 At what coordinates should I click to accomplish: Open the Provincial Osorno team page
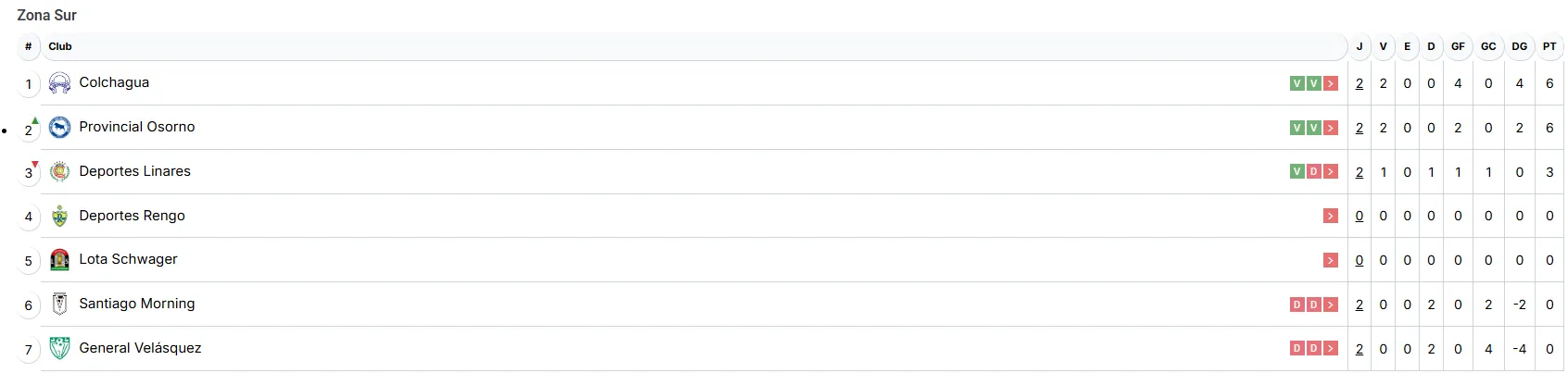(137, 127)
